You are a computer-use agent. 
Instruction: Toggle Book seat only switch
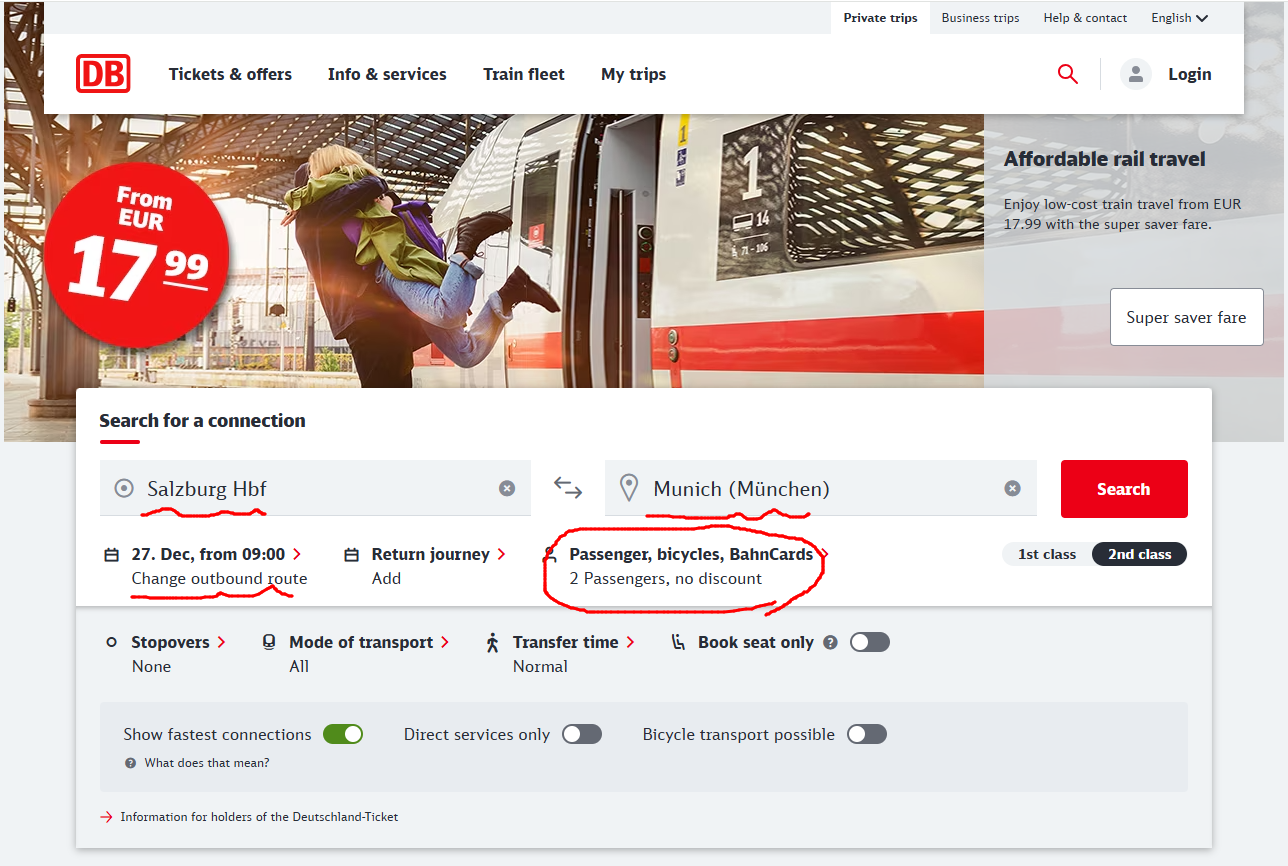point(870,642)
